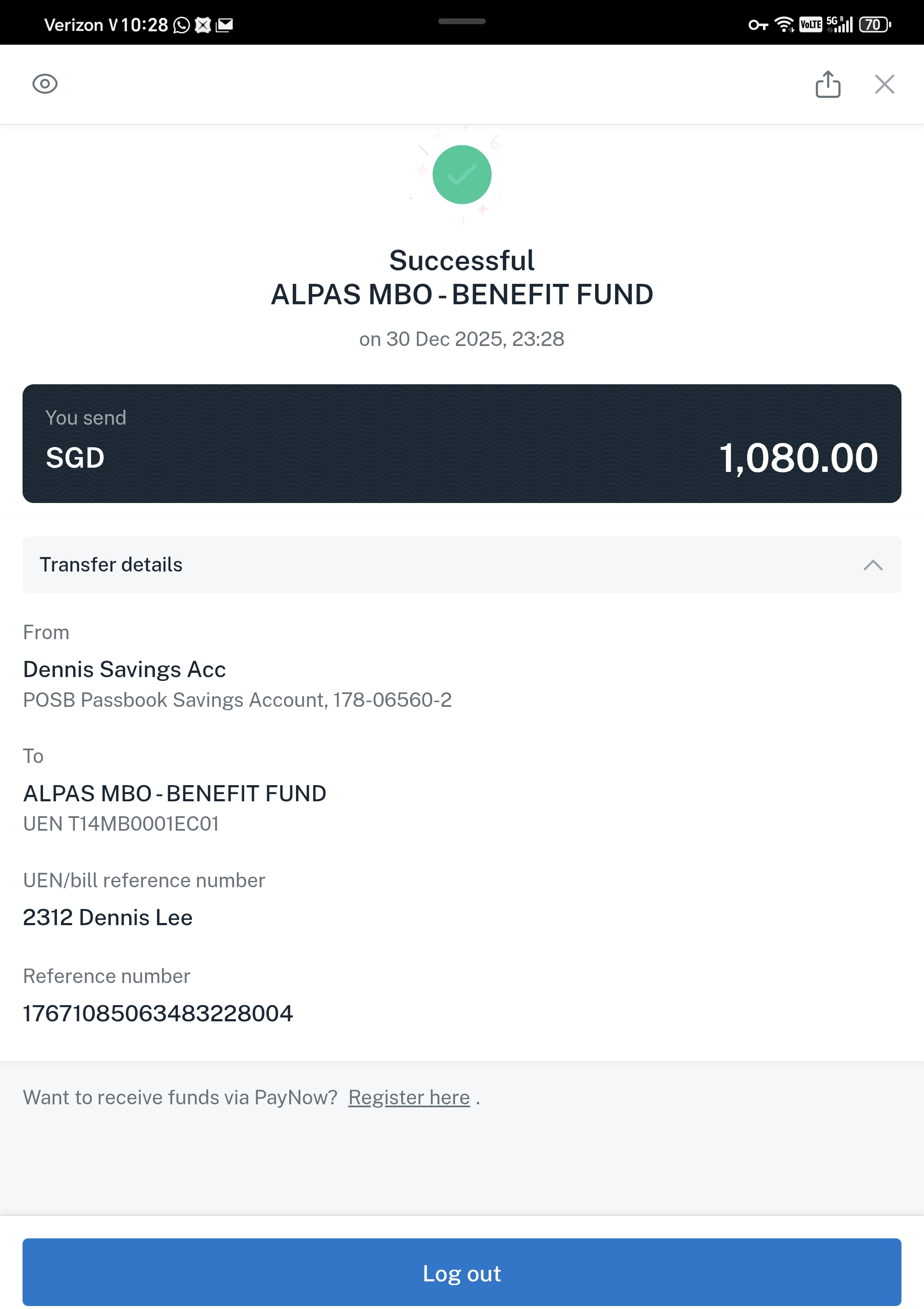Tap the VPN key icon in status bar
The image size is (924, 1309).
[x=758, y=25]
